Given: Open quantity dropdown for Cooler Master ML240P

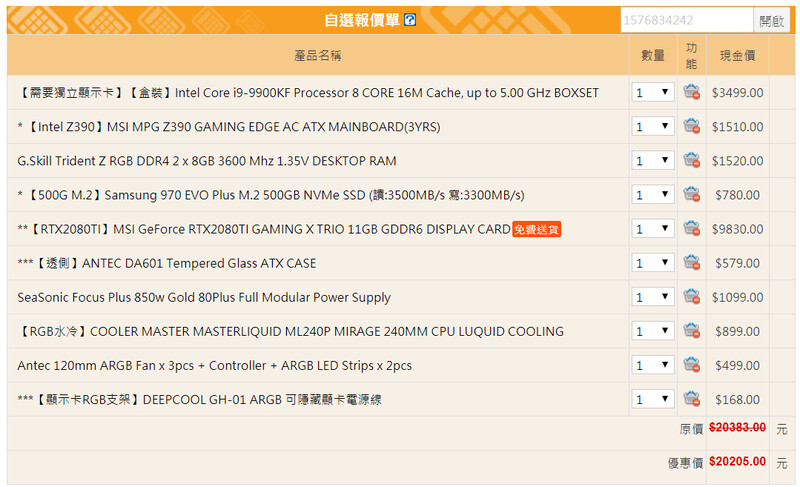Looking at the screenshot, I should 653,331.
